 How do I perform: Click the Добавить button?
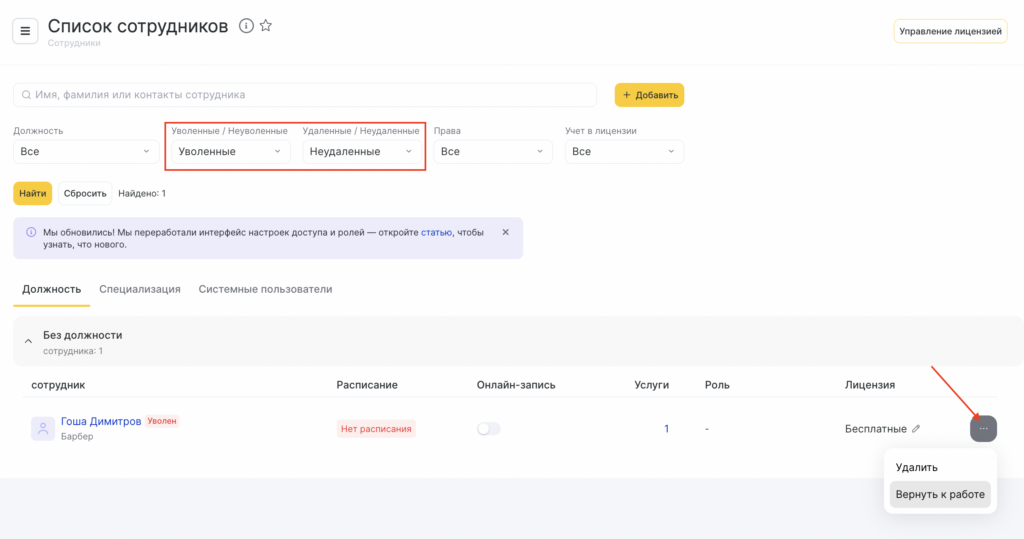(x=649, y=95)
